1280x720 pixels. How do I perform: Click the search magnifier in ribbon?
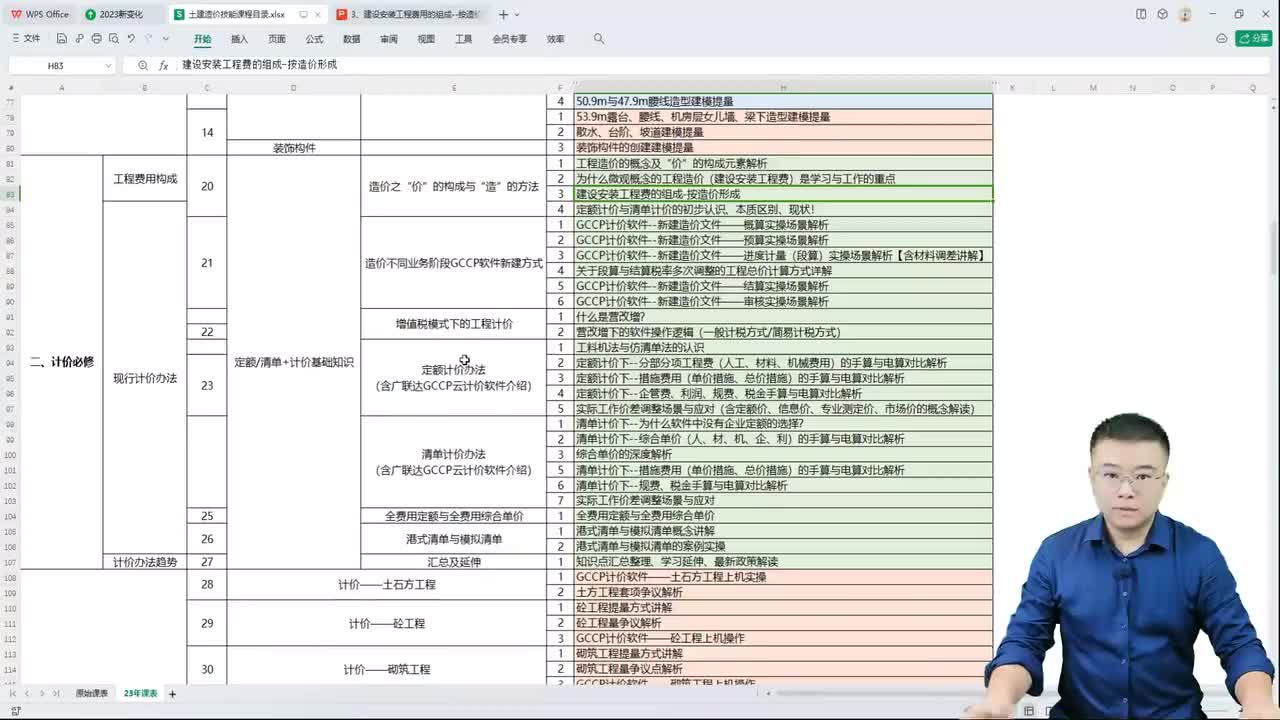(599, 39)
